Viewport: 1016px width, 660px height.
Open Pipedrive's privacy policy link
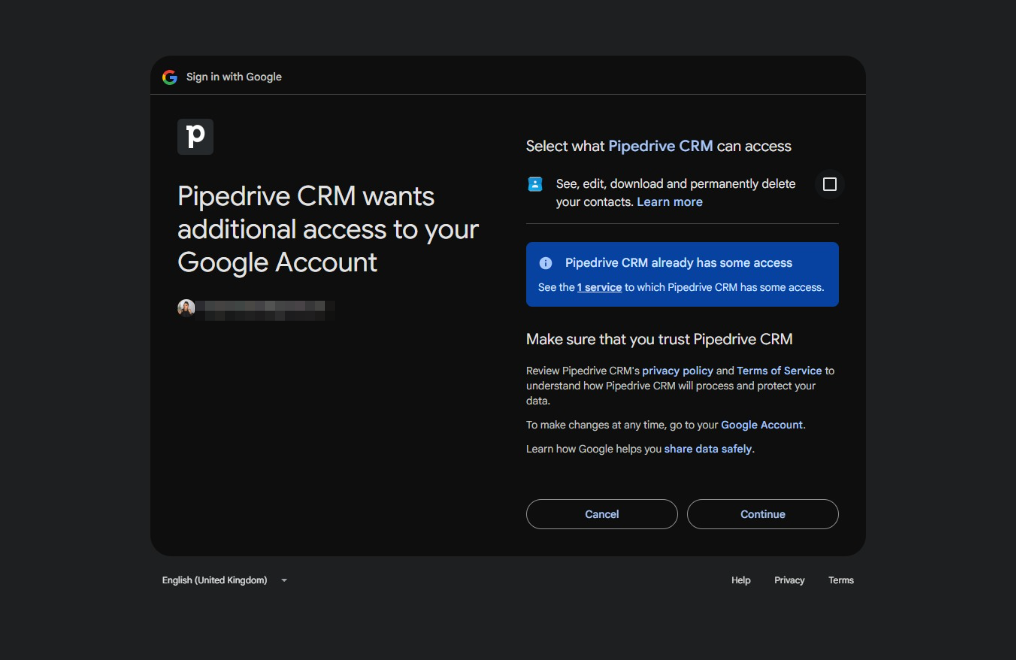(677, 370)
